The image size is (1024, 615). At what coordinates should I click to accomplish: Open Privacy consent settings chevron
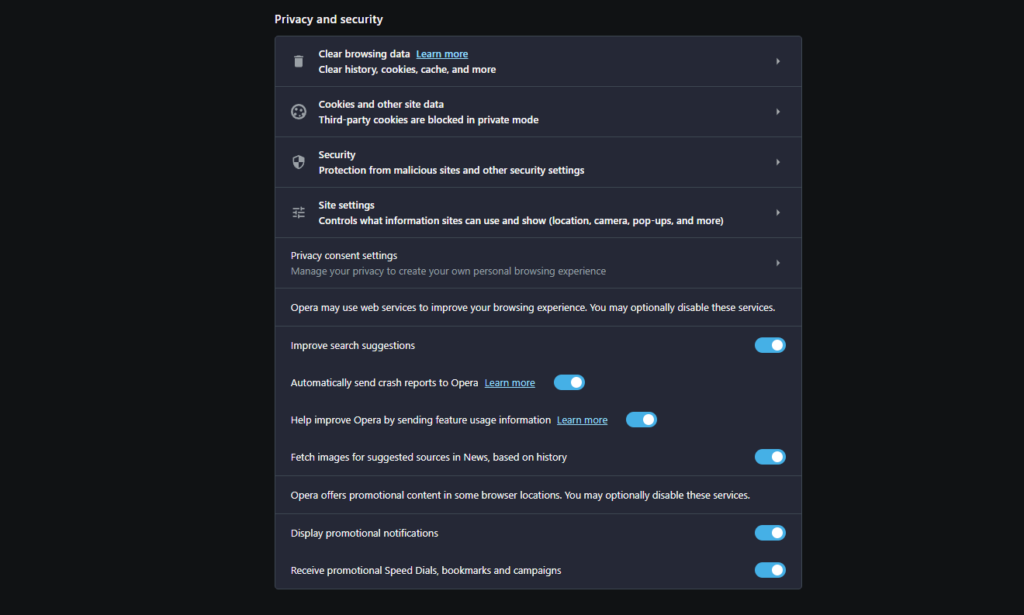(778, 263)
